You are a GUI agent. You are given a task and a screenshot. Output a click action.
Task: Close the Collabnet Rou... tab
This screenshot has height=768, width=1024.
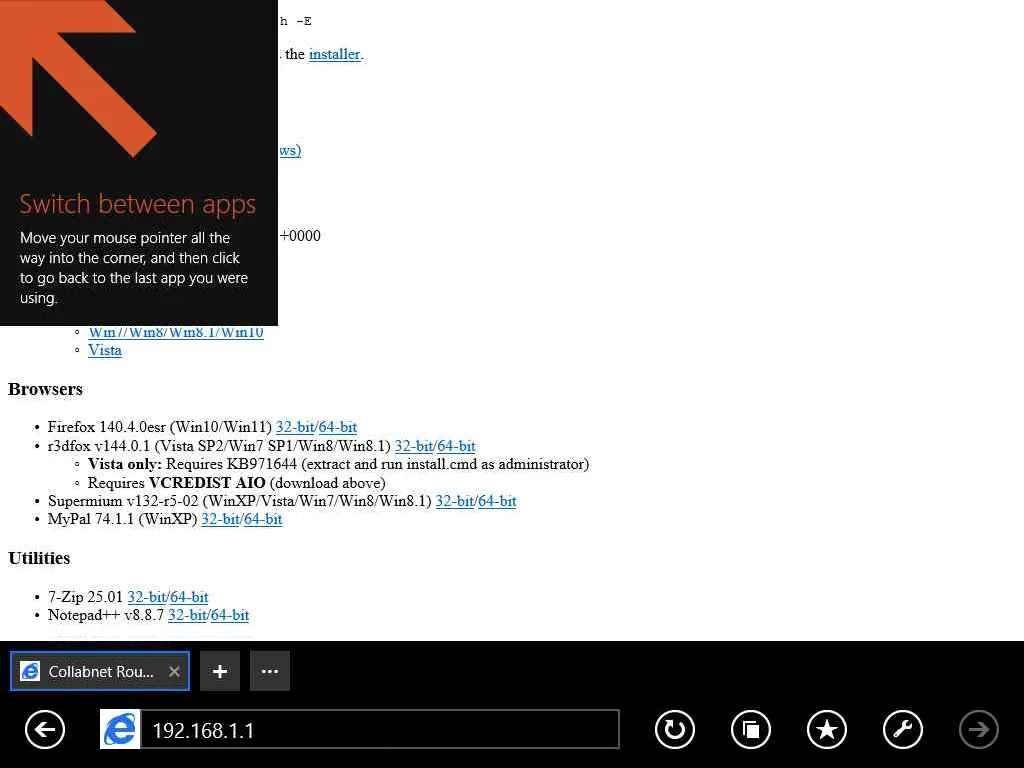pyautogui.click(x=174, y=671)
